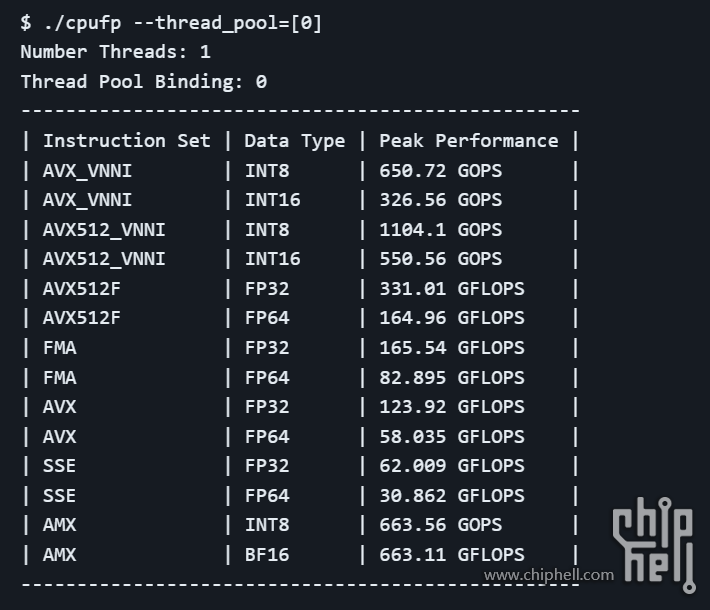The width and height of the screenshot is (710, 610).
Task: Select the 62.009 GFLOPS SSE value
Action: 452,466
